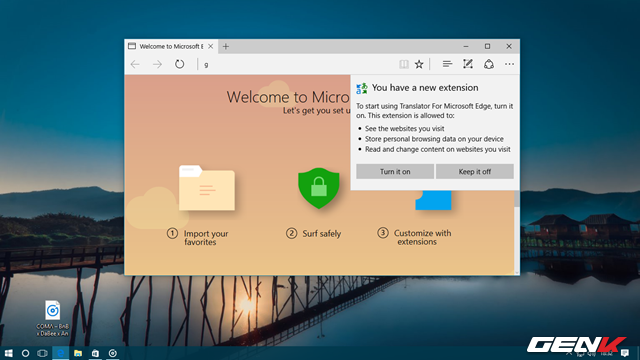Keep the new extension off
The image size is (640, 360).
click(x=474, y=171)
